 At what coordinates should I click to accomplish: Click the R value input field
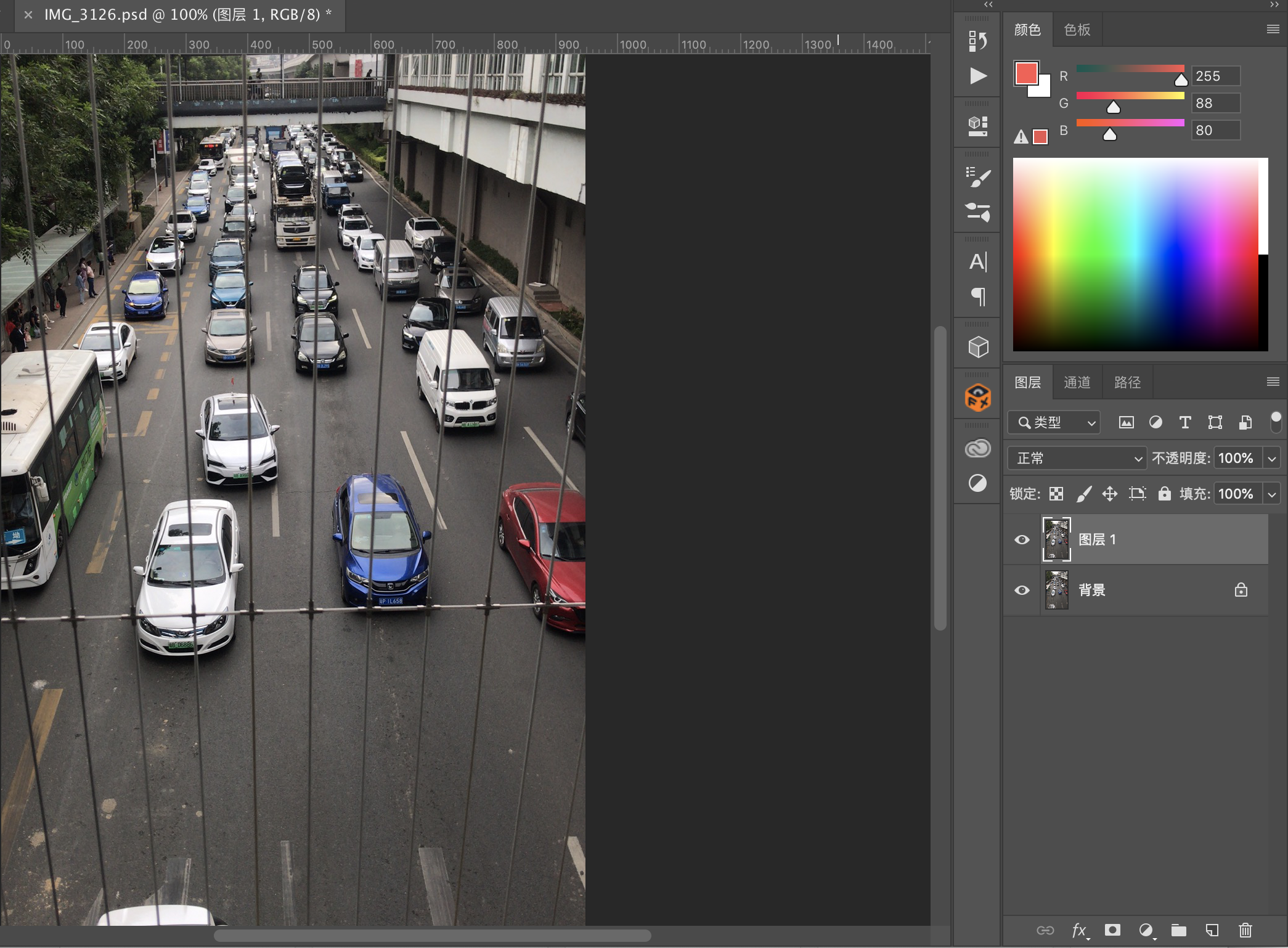point(1215,76)
